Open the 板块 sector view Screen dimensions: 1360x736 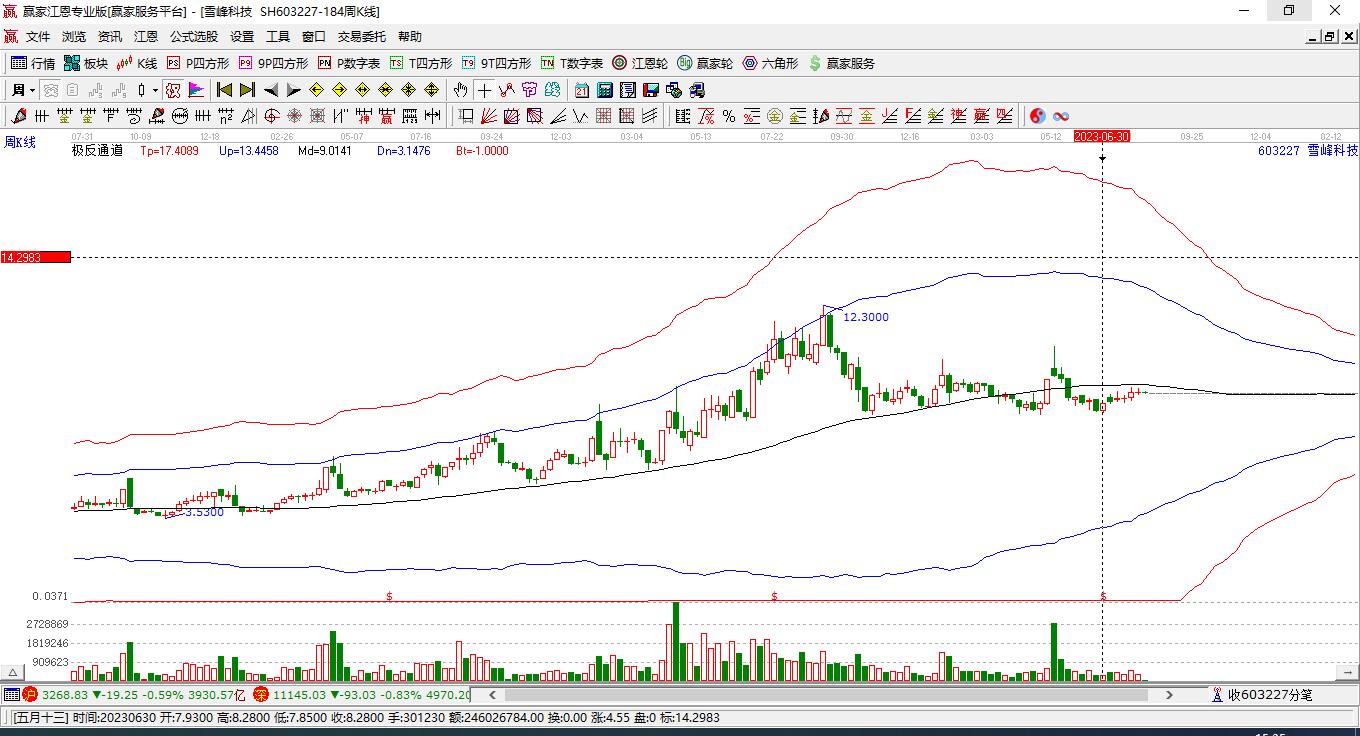86,63
